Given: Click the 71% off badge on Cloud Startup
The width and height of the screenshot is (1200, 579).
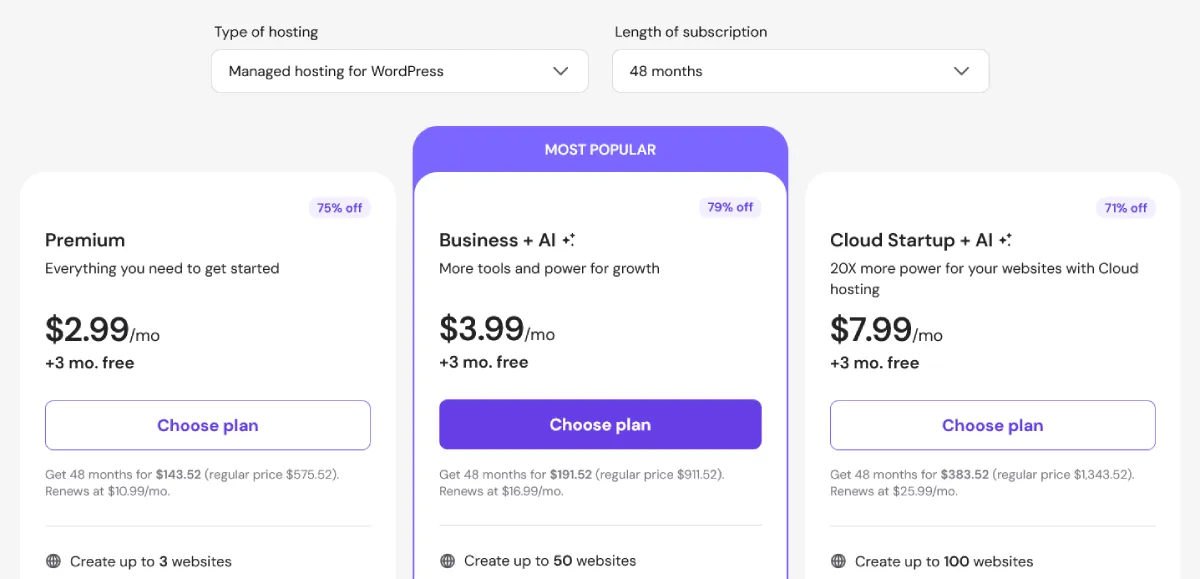Looking at the screenshot, I should (x=1125, y=207).
